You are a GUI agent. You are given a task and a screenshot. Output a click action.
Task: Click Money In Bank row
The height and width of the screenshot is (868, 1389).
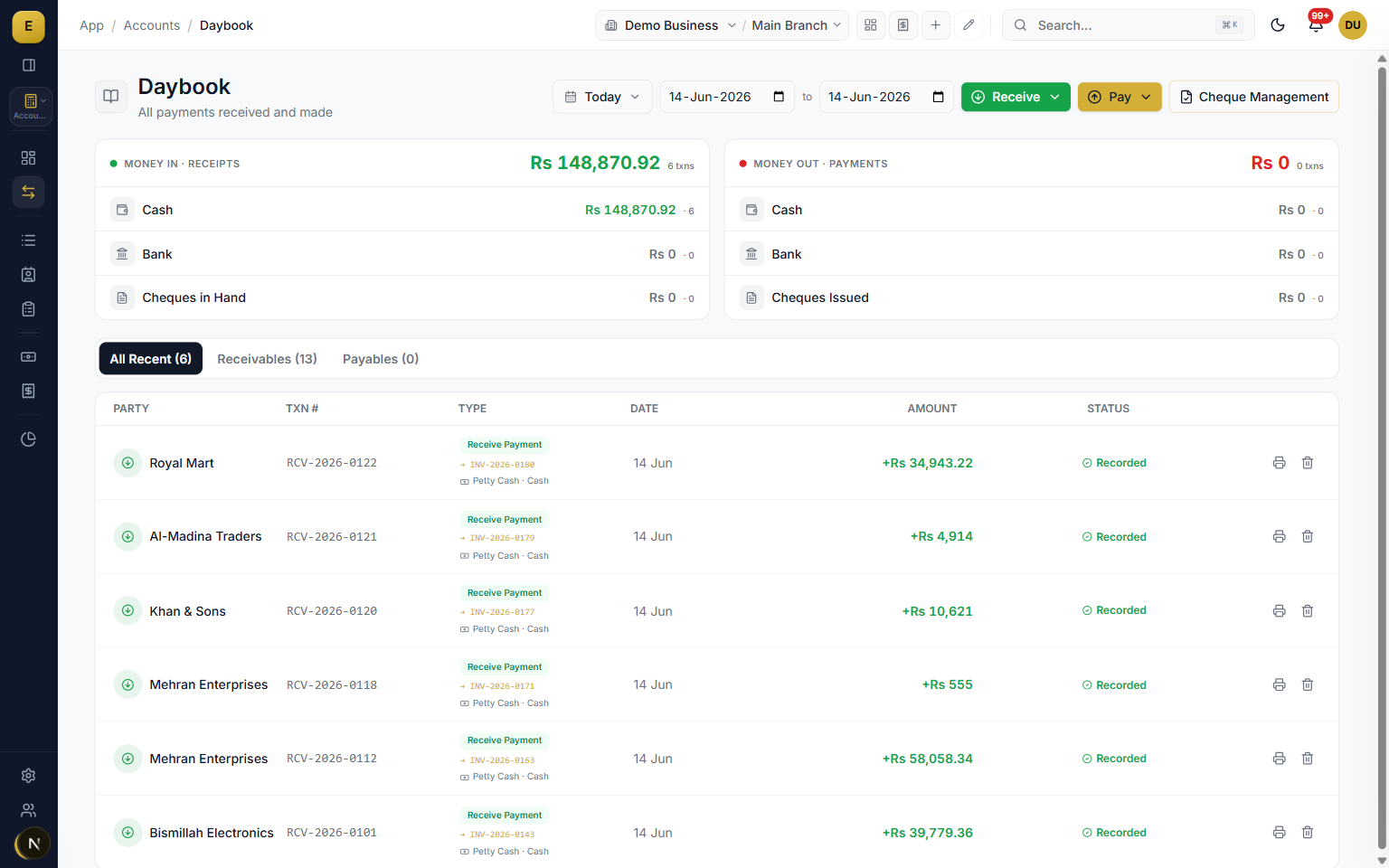pos(402,254)
